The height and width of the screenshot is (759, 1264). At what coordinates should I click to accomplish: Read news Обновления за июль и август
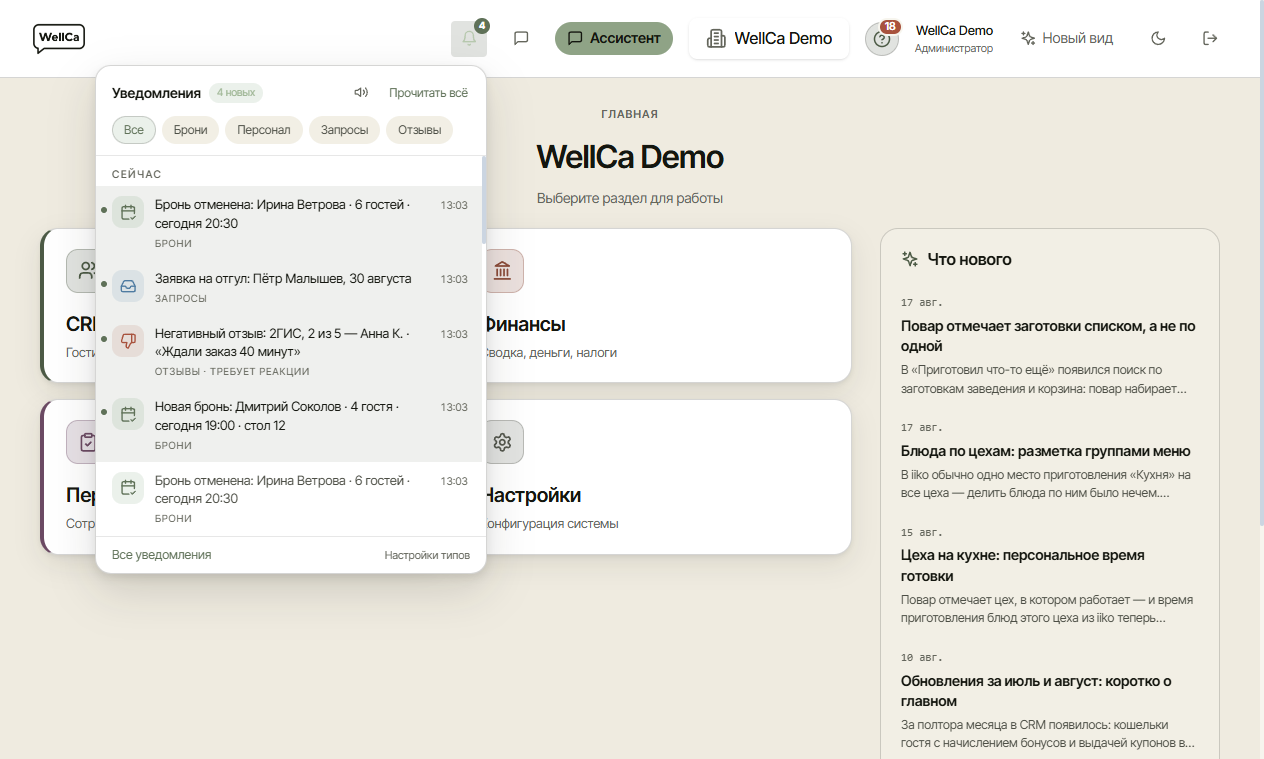(1049, 701)
